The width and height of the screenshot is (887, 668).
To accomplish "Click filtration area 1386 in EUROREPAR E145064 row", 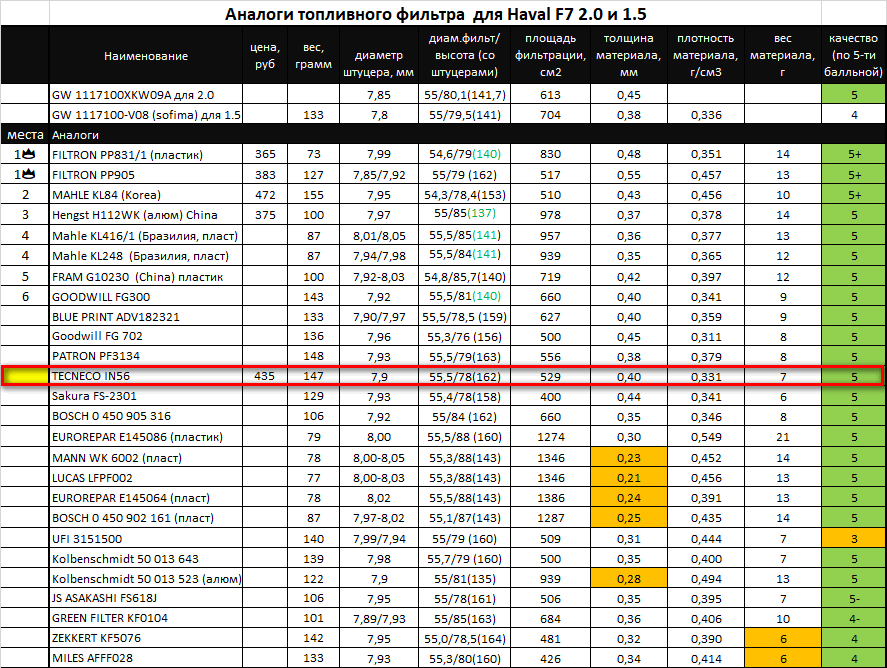I will click(x=550, y=498).
